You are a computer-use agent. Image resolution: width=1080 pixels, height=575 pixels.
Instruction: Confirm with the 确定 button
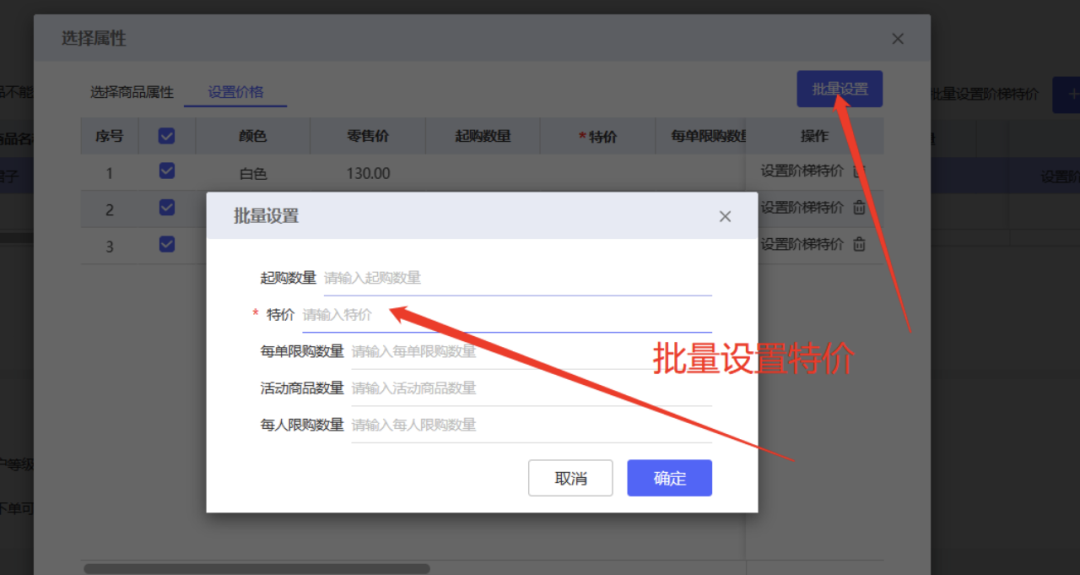[669, 478]
